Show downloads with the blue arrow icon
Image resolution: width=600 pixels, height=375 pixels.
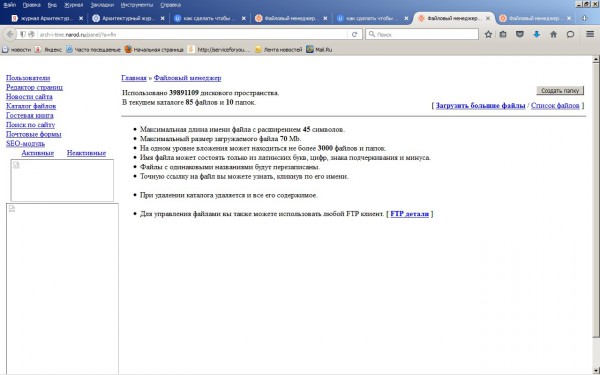[536, 34]
